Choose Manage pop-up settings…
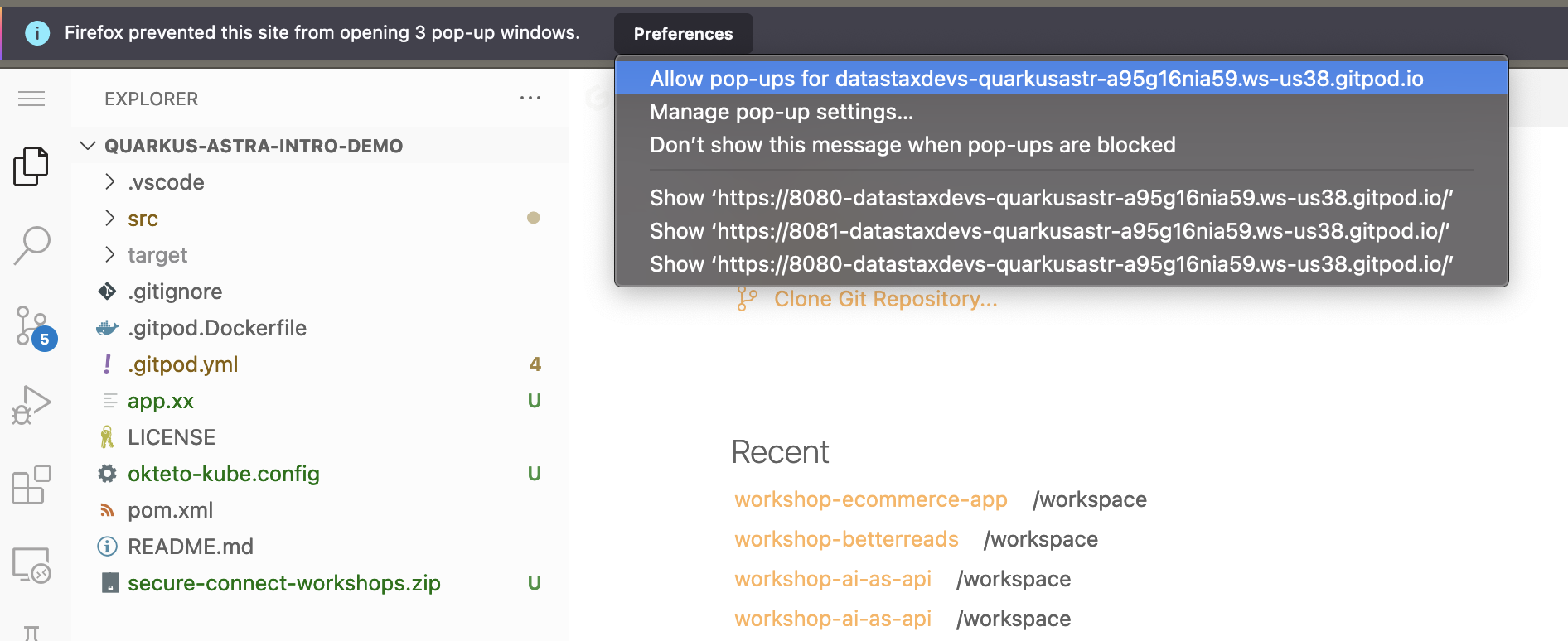The height and width of the screenshot is (641, 1568). [x=1061, y=111]
